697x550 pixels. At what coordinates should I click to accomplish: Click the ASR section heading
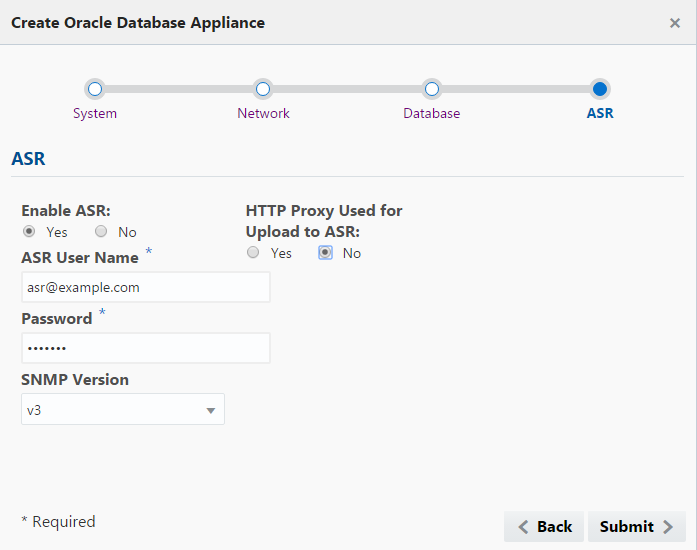click(x=28, y=158)
